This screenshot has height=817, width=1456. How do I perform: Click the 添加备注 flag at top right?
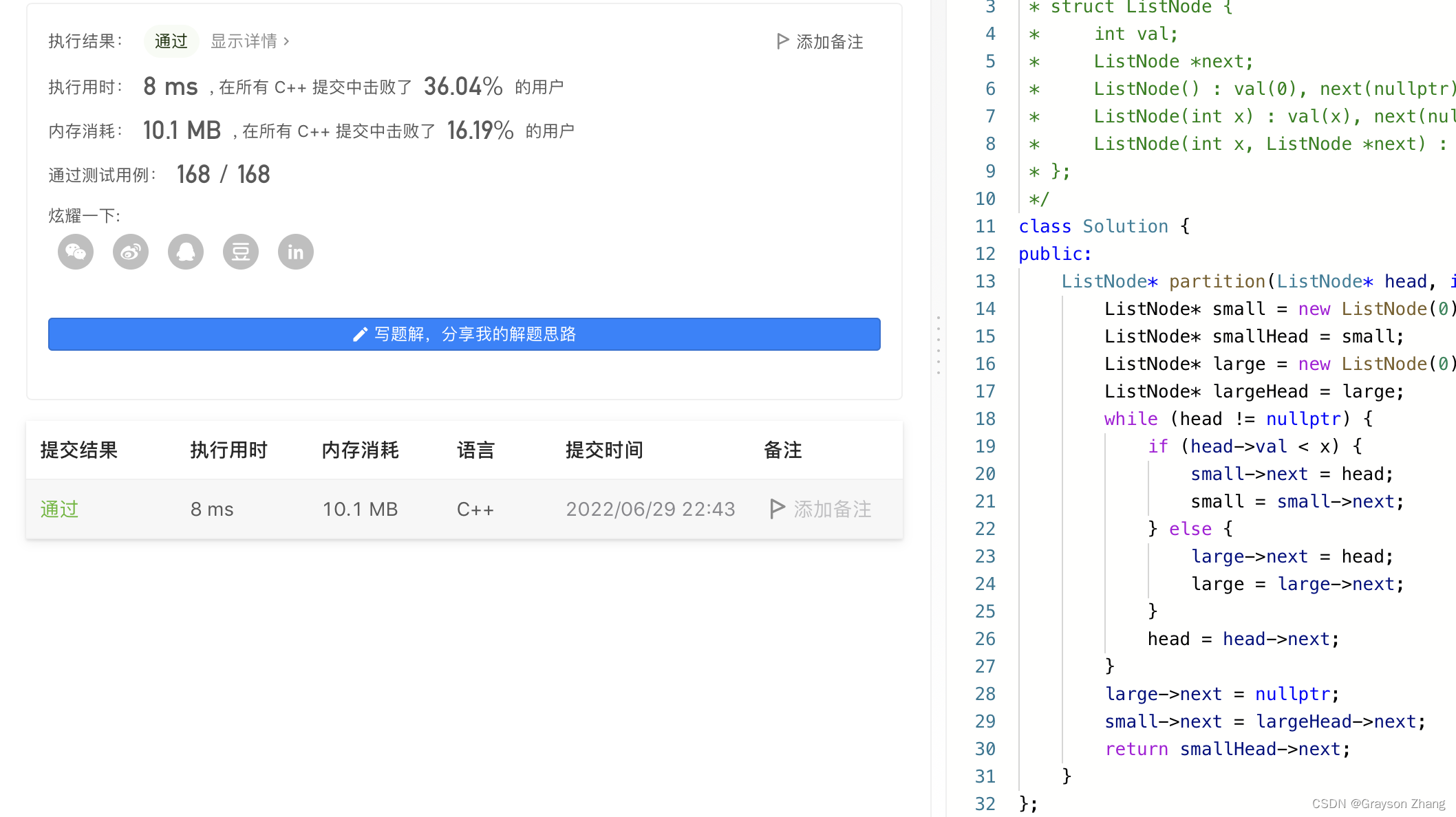[820, 42]
